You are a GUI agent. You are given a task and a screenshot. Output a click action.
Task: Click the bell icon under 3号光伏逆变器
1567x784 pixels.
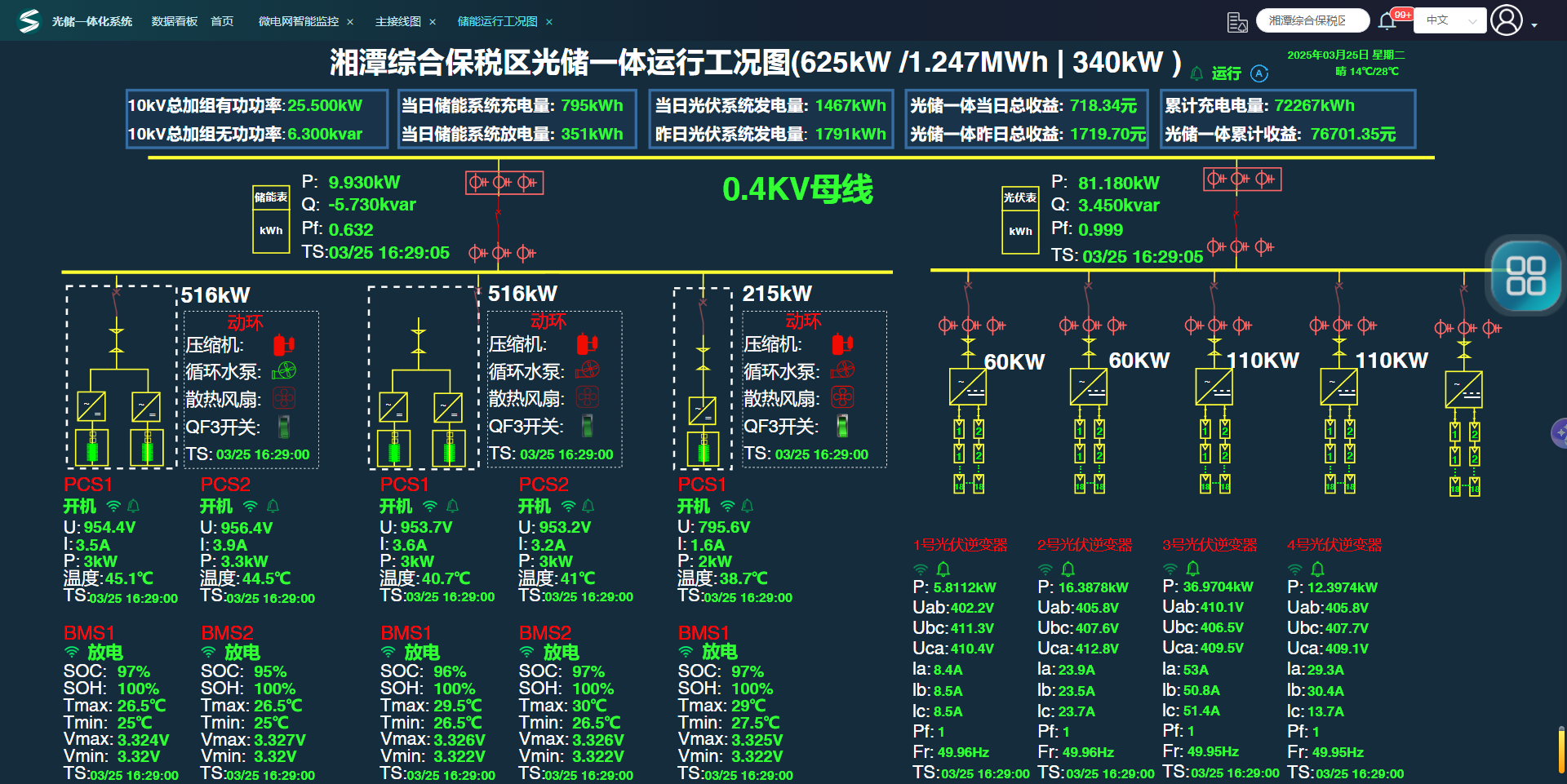(x=1193, y=568)
